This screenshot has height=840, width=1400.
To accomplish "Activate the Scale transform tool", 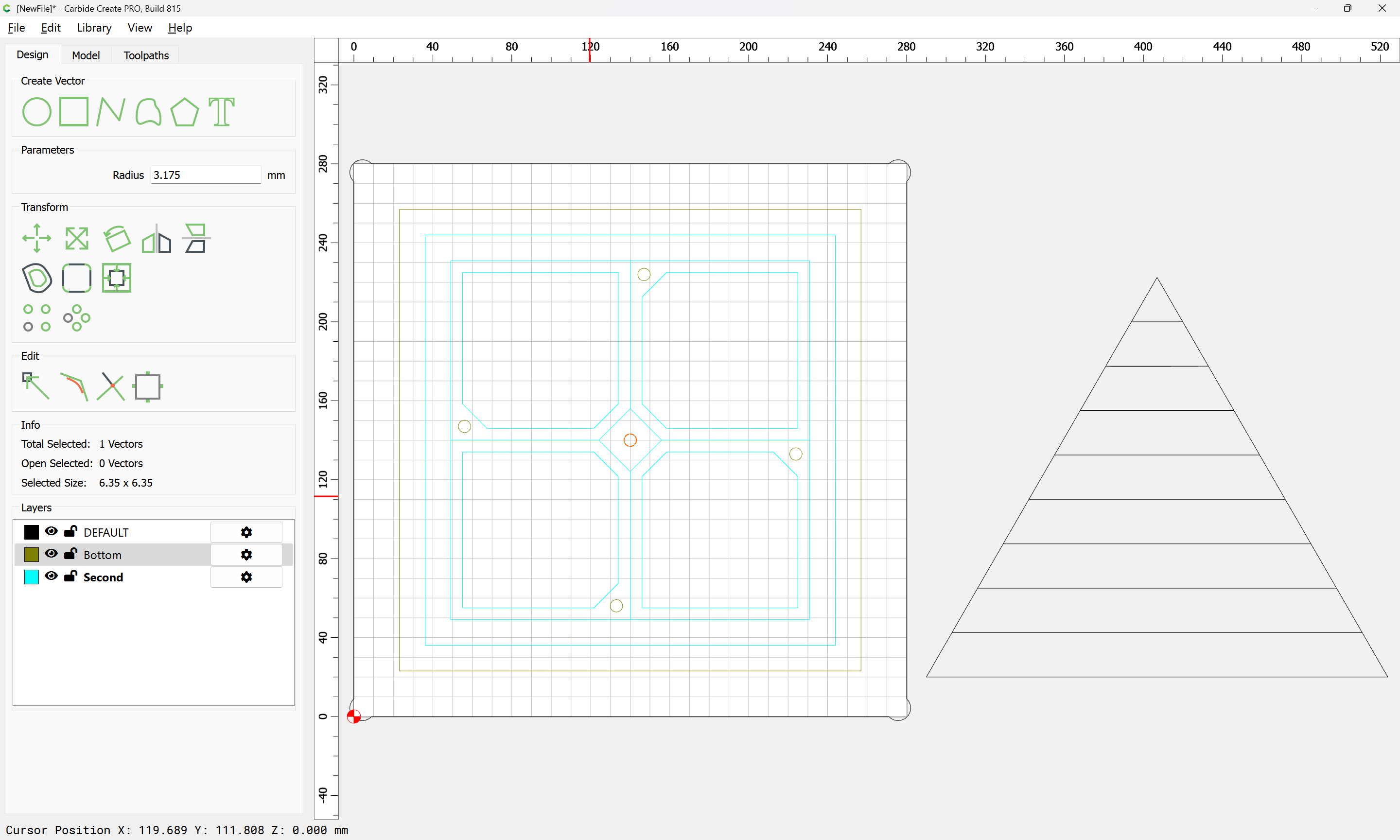I will (76, 238).
